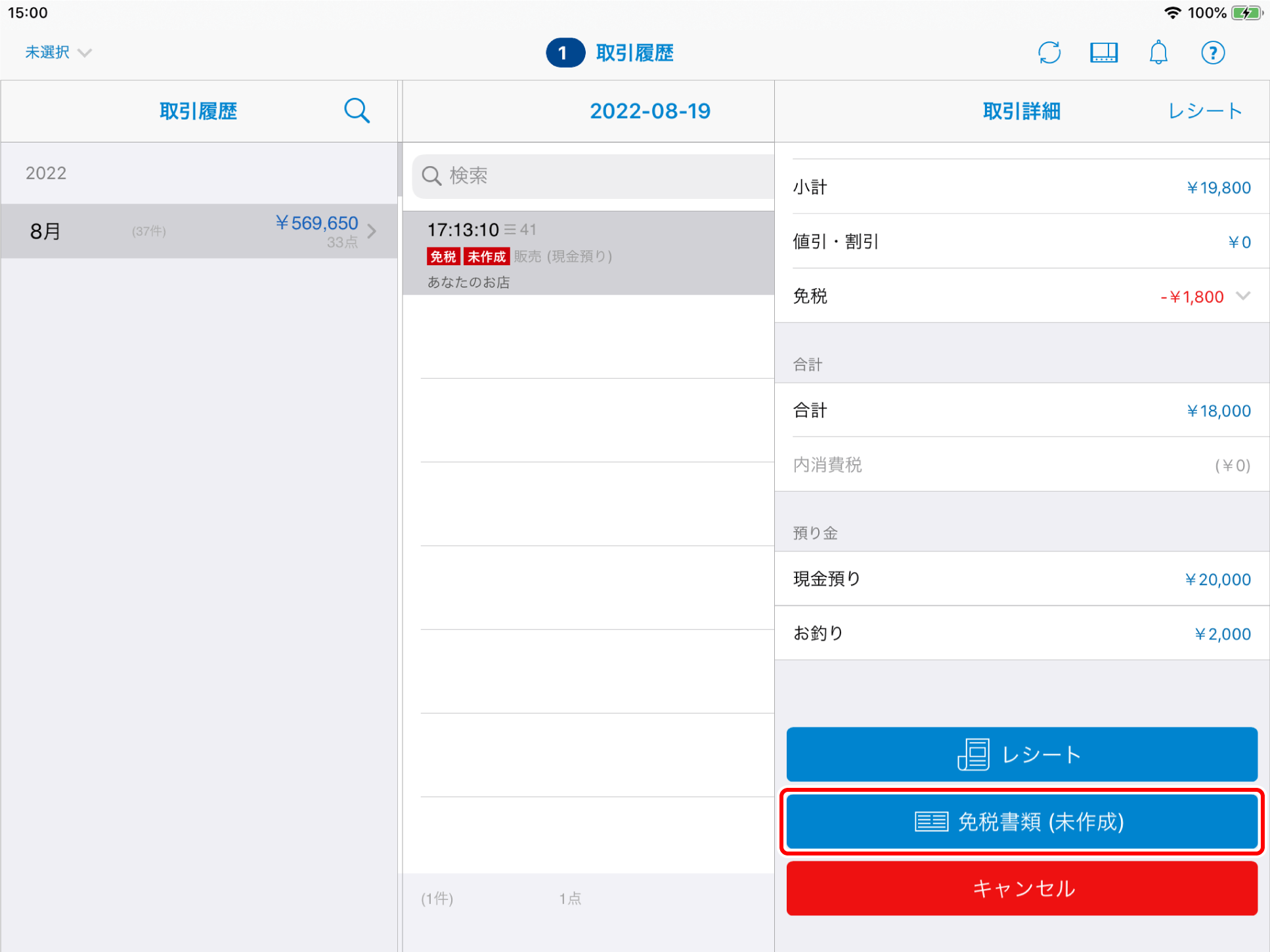This screenshot has width=1270, height=952.
Task: Tap the 現金預り ¥20,000 row
Action: [1022, 579]
